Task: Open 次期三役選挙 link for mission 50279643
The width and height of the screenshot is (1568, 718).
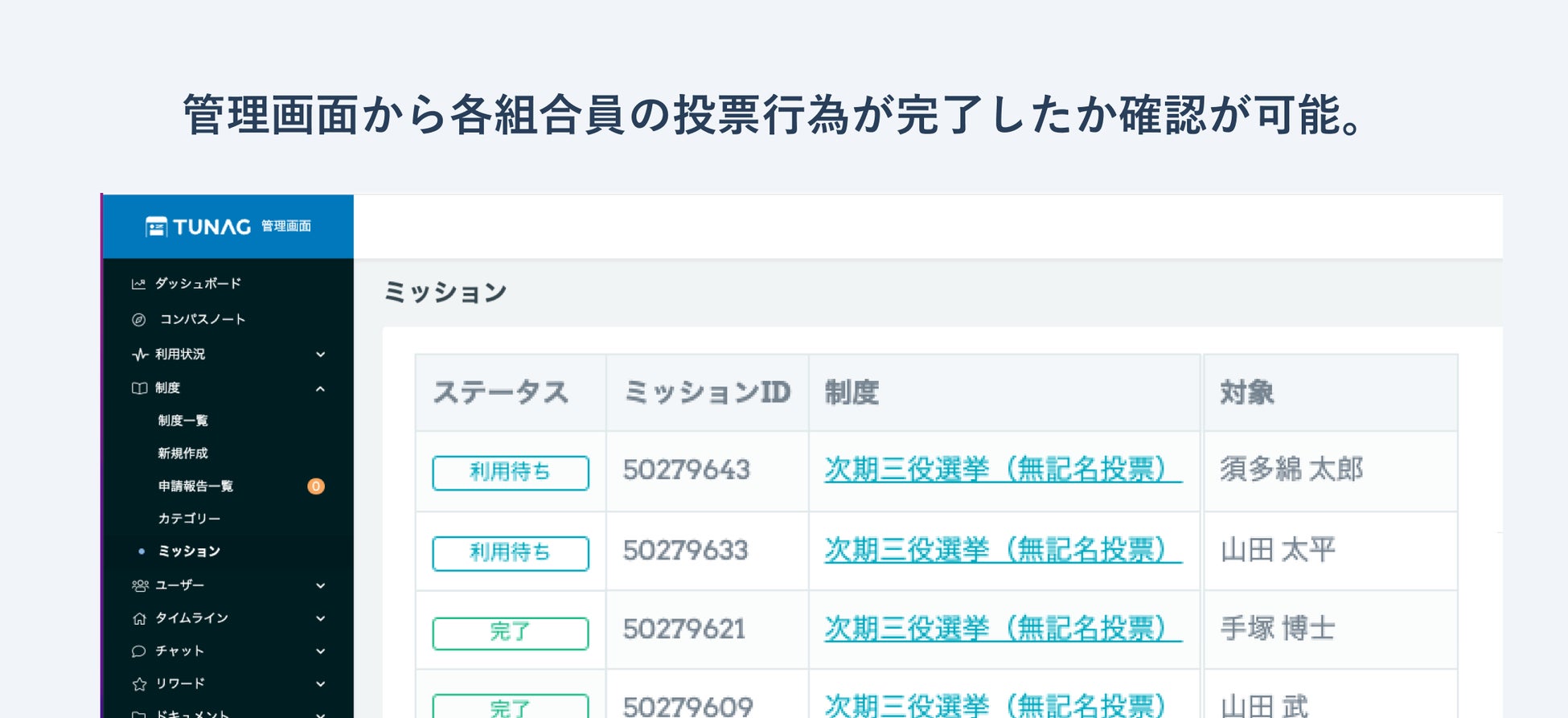Action: pyautogui.click(x=1003, y=470)
